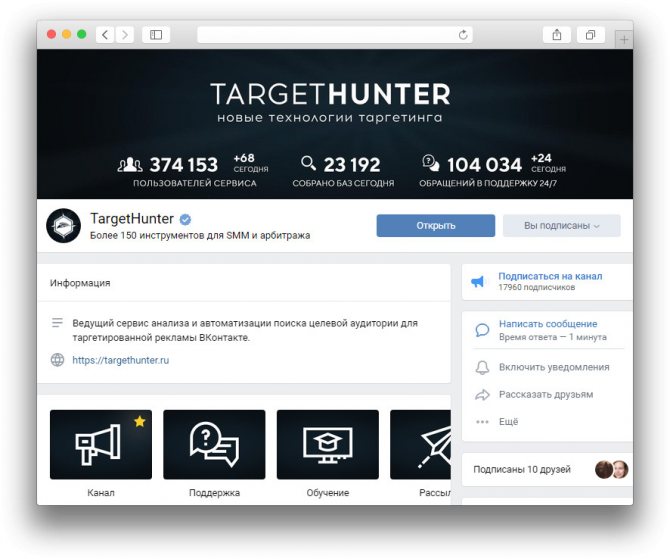This screenshot has height=559, width=670.
Task: Open a new tab with the plus button
Action: point(624,40)
